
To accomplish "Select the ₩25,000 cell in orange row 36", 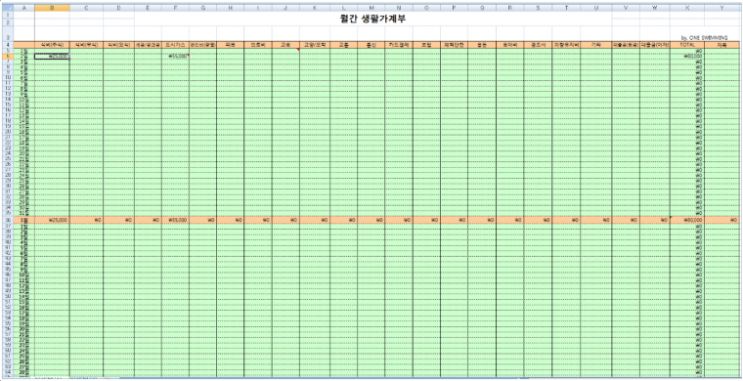I will pyautogui.click(x=52, y=220).
